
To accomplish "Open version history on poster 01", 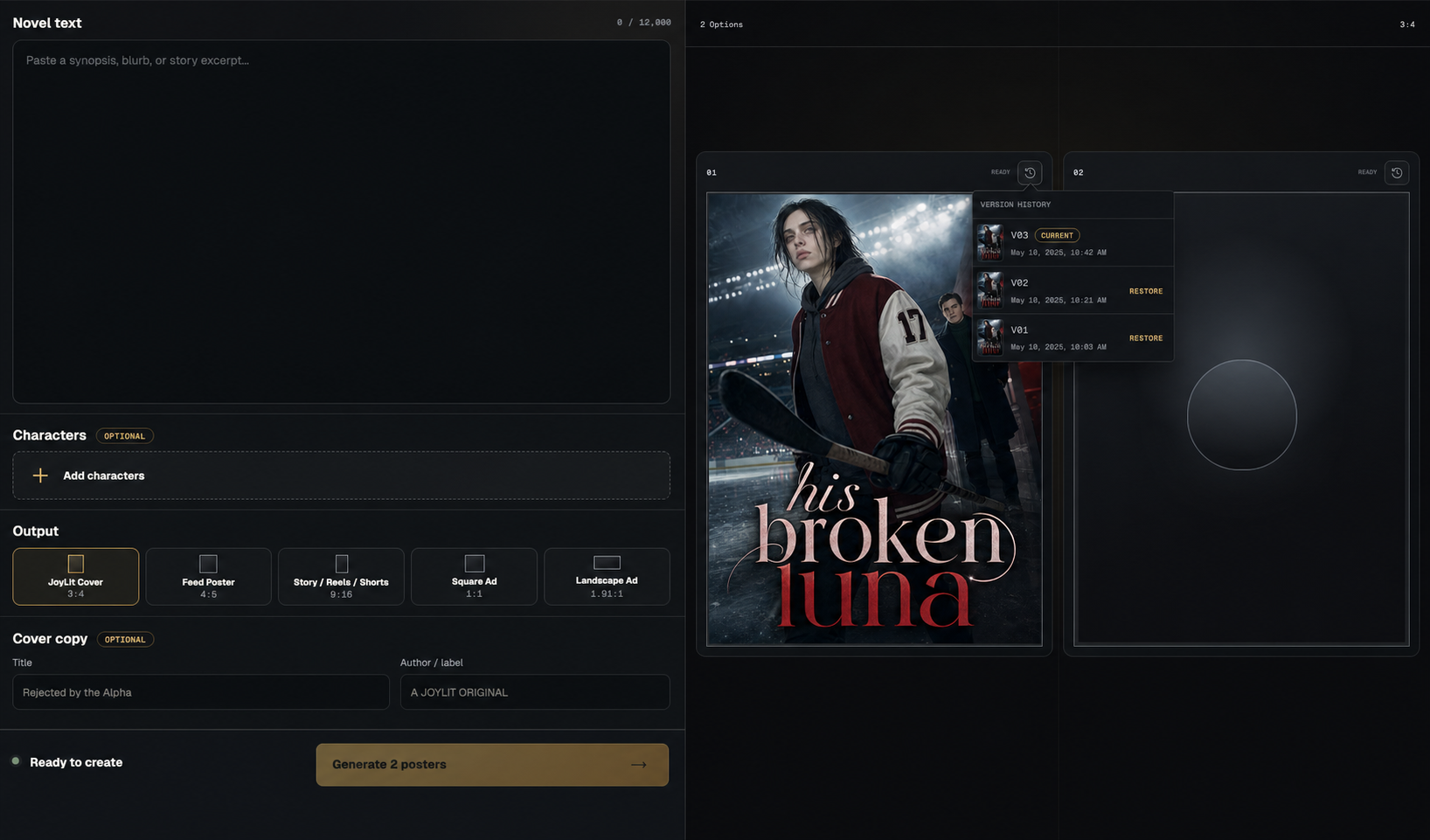I will (1030, 172).
